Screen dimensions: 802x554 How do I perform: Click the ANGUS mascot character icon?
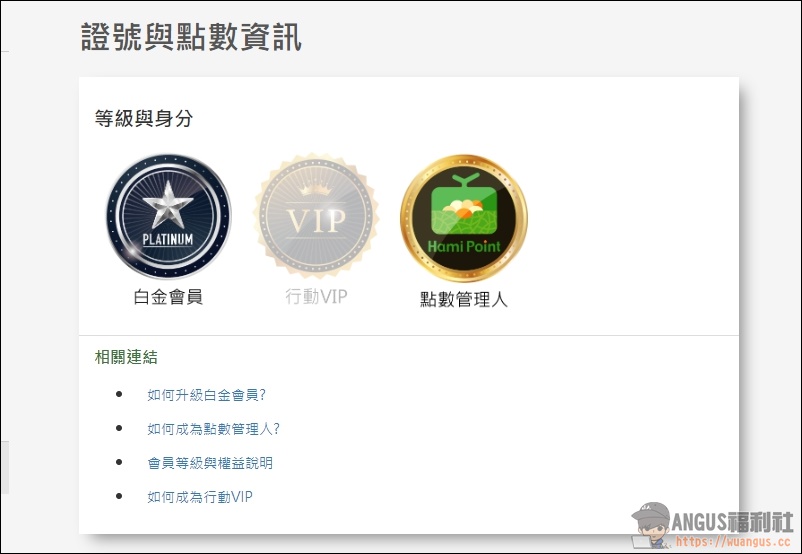[x=651, y=525]
